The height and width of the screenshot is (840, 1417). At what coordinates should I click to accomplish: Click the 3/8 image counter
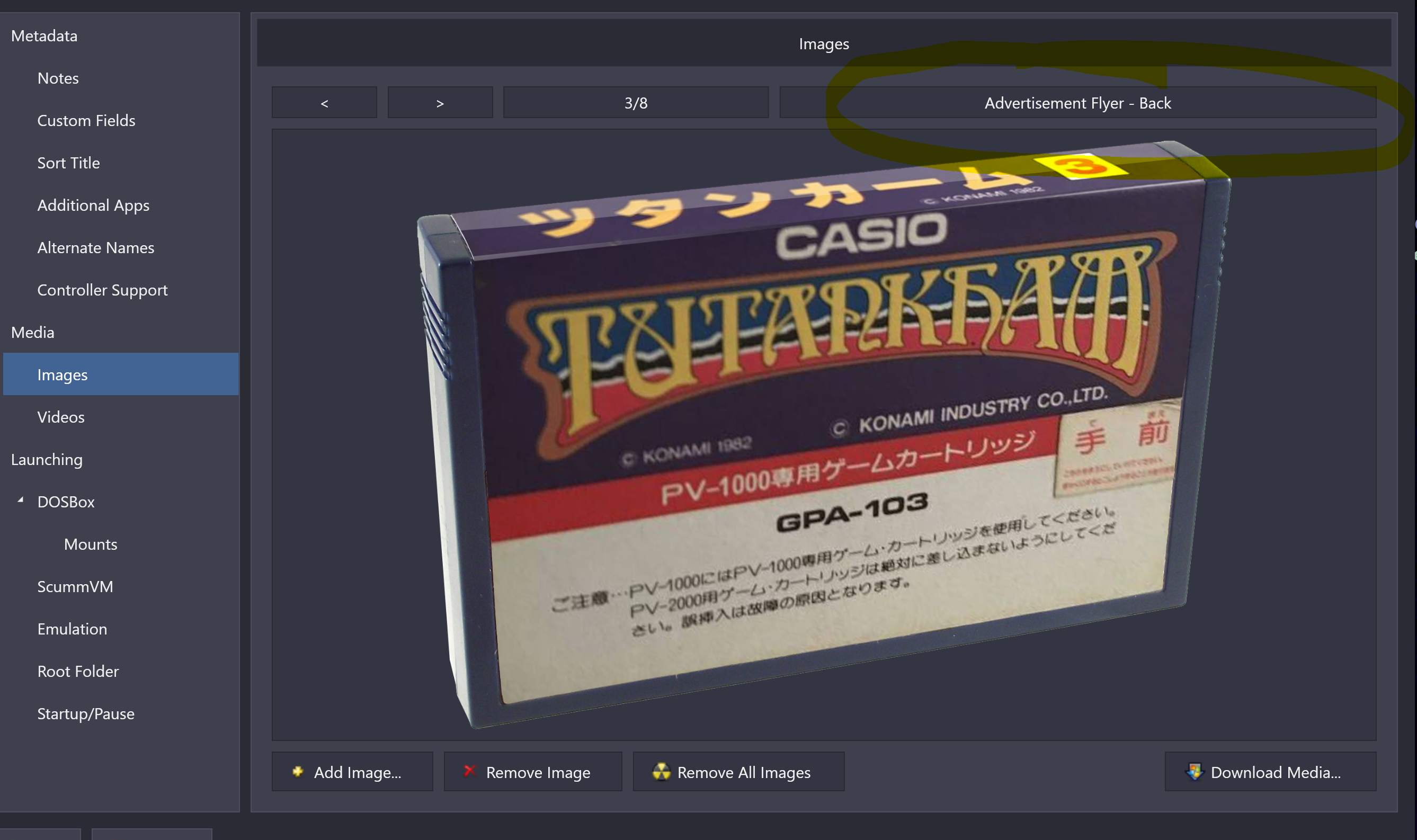pyautogui.click(x=636, y=102)
